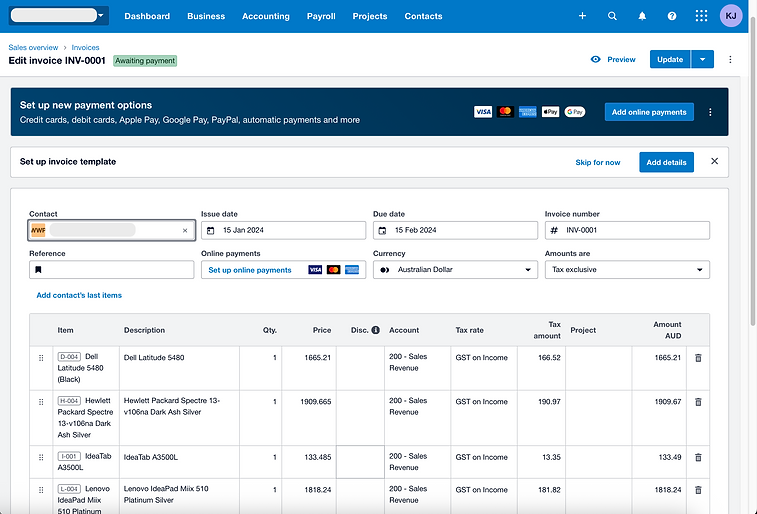Click the Contact field
This screenshot has height=514, width=757.
pyautogui.click(x=112, y=230)
